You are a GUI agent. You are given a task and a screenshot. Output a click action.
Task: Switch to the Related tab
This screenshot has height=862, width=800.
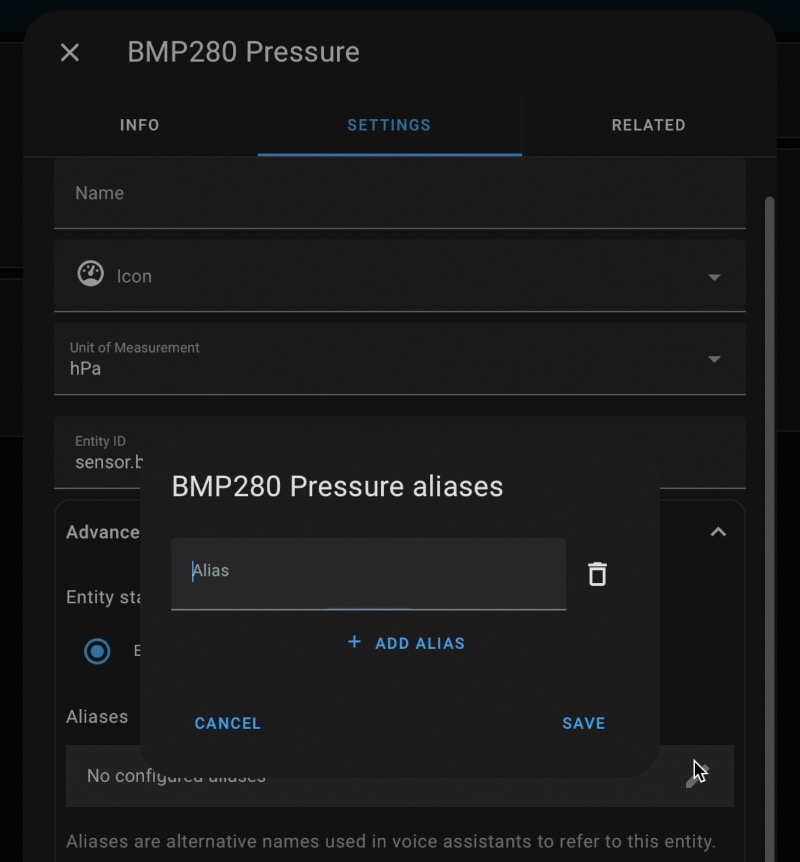pyautogui.click(x=649, y=125)
